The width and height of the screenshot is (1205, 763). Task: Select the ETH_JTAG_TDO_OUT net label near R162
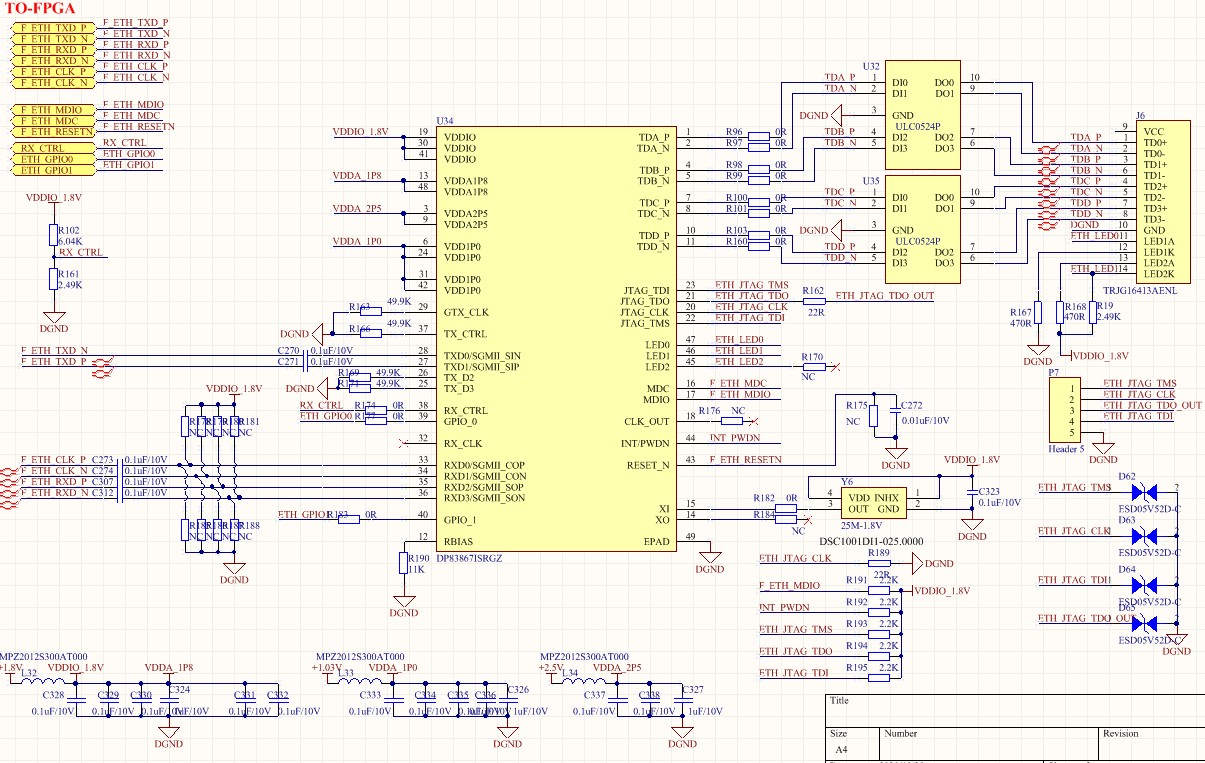pyautogui.click(x=884, y=296)
